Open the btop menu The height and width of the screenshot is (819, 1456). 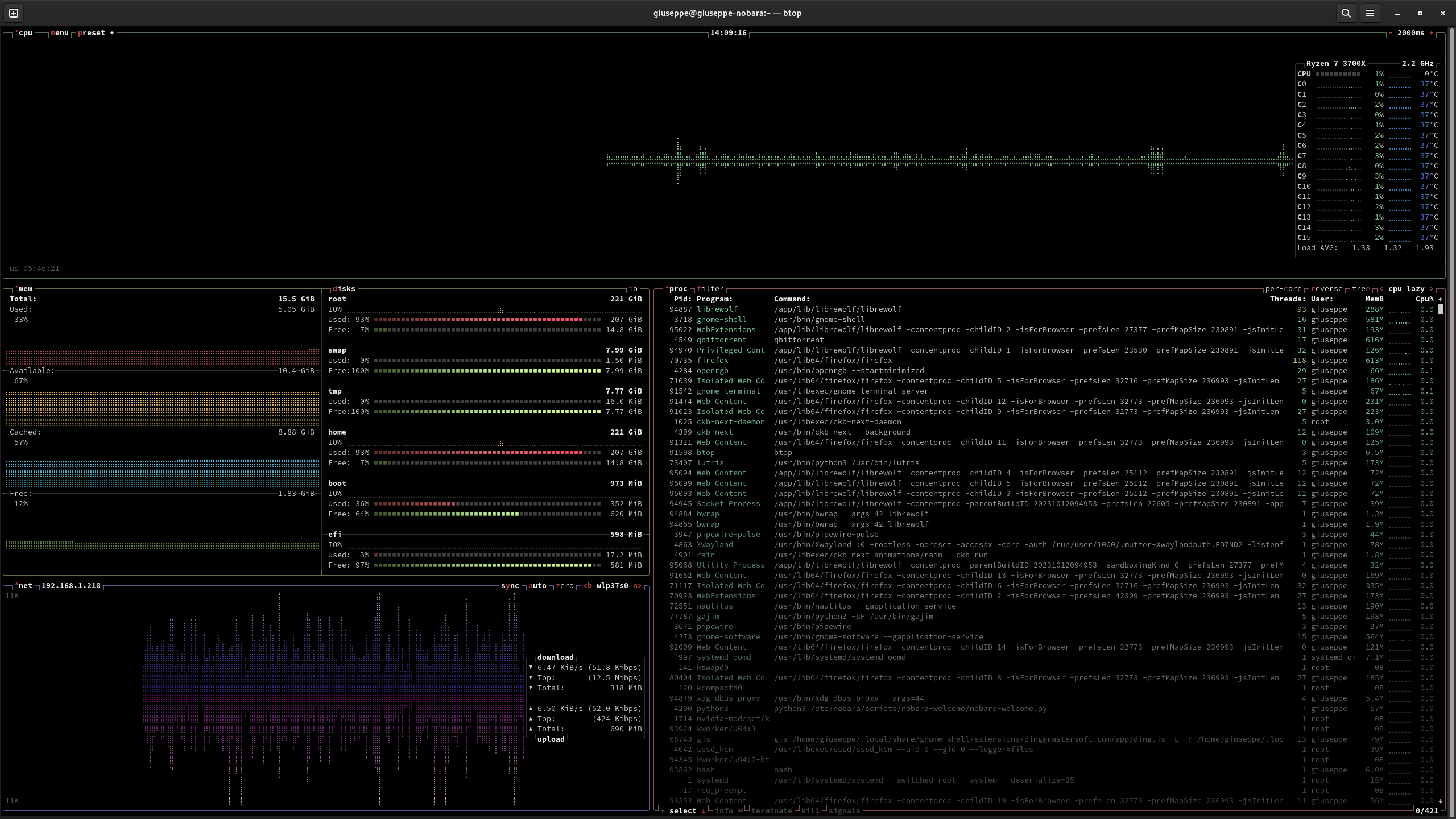tap(59, 33)
